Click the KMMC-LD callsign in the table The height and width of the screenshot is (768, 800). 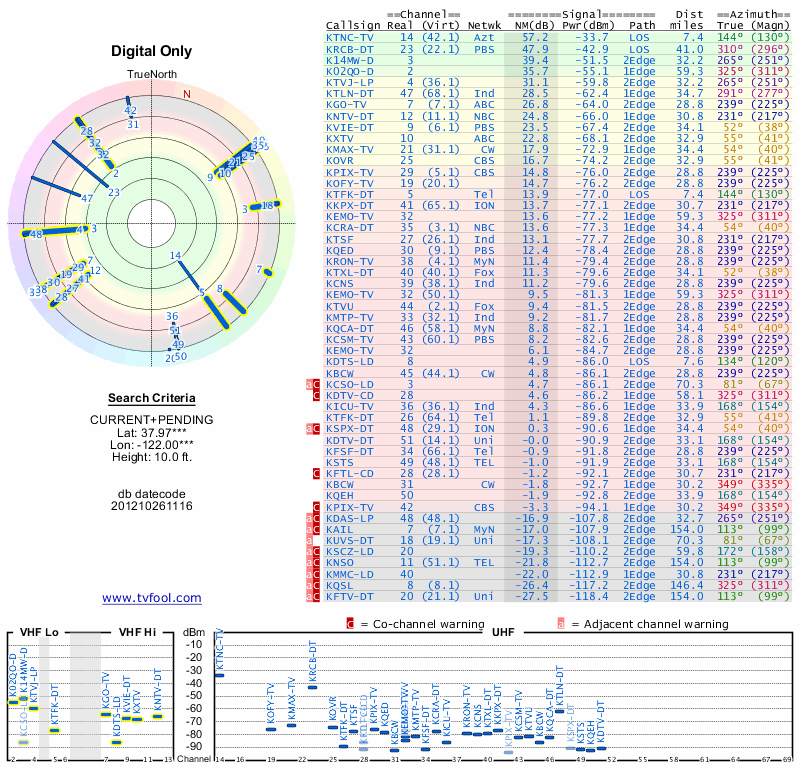[350, 574]
